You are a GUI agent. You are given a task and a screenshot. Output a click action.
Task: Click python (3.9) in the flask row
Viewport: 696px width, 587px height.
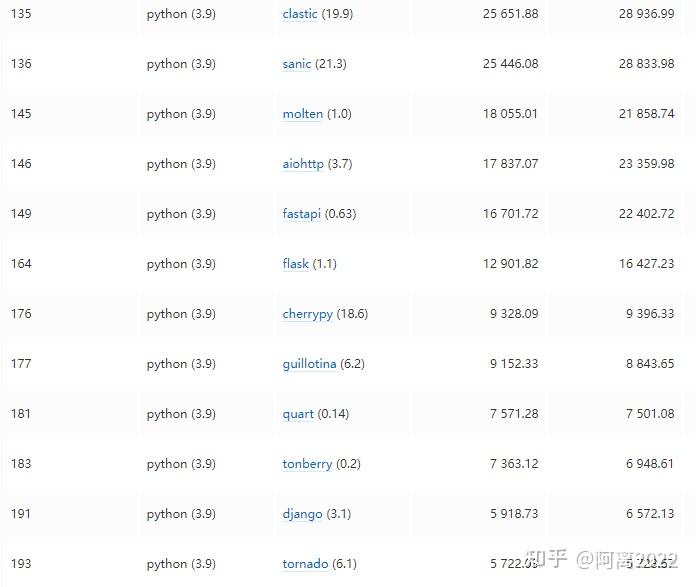click(181, 264)
